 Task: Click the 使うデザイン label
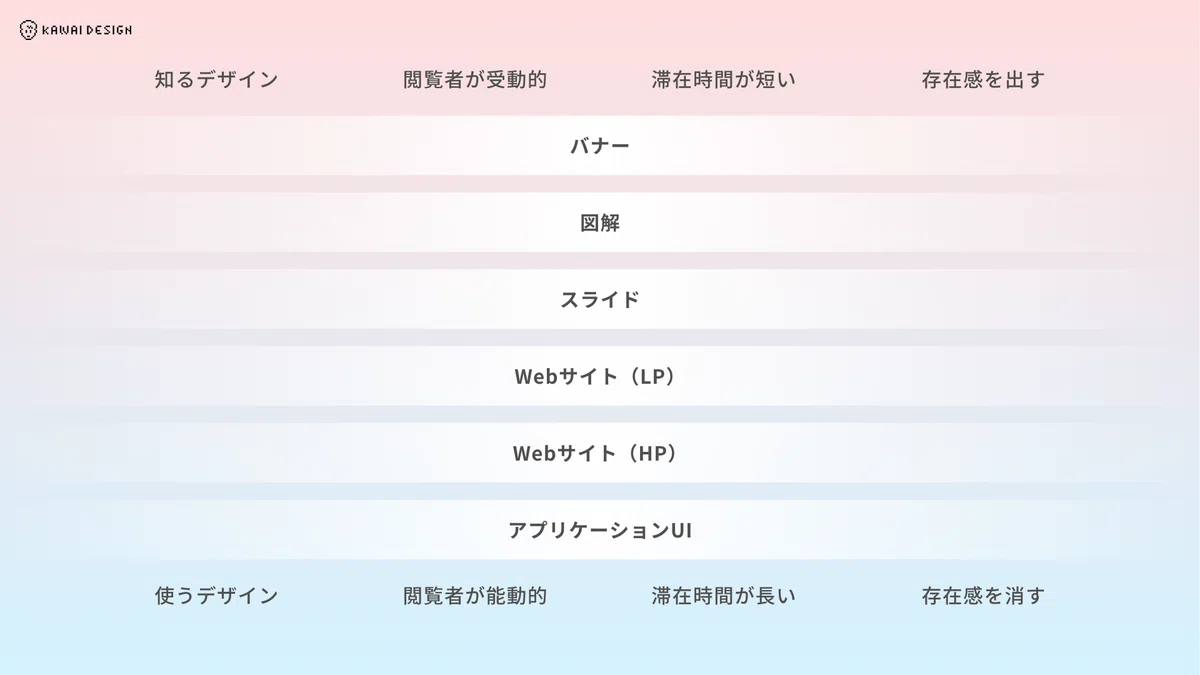[216, 596]
